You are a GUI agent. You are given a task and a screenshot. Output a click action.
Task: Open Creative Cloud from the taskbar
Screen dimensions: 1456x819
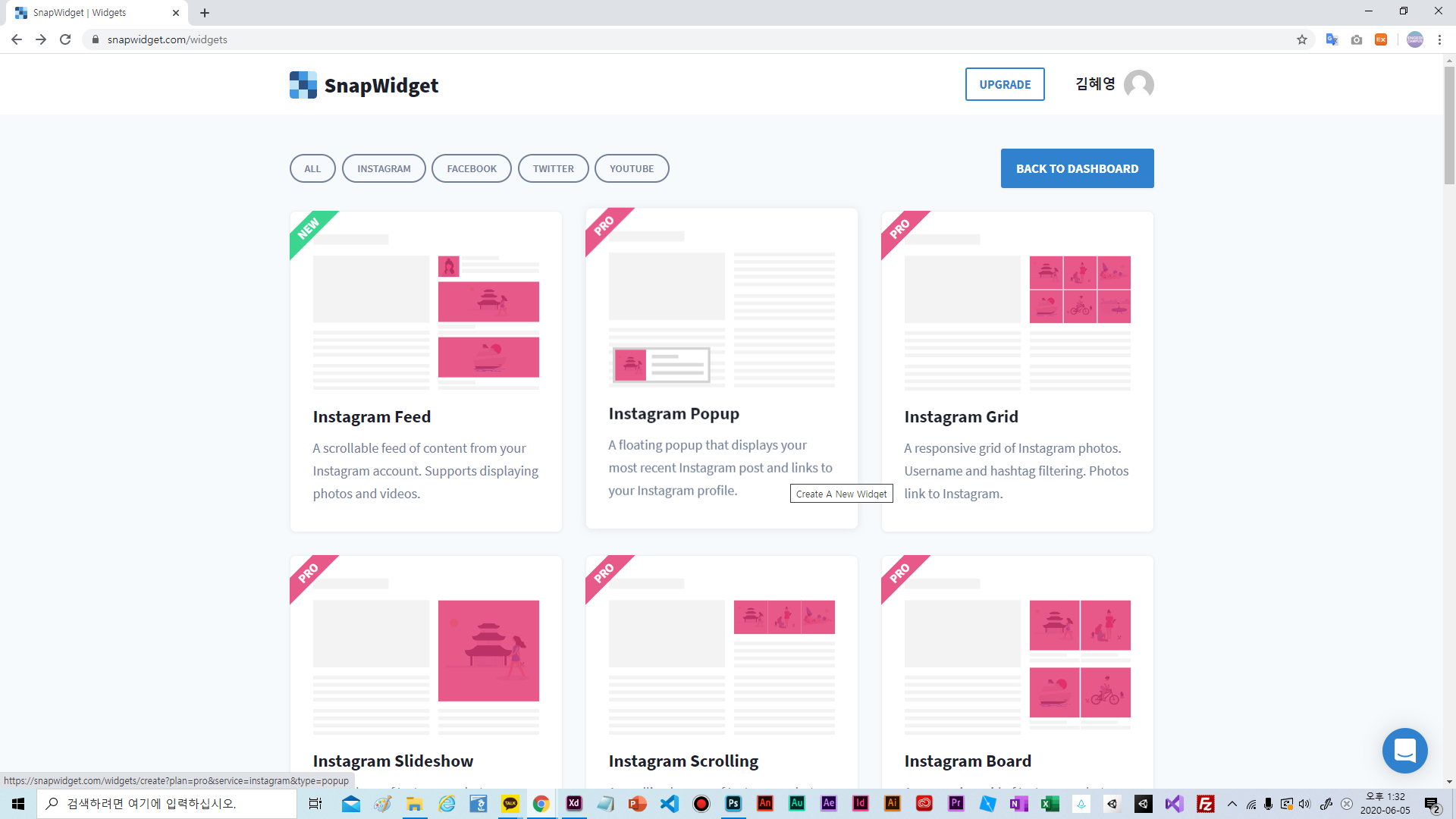tap(924, 803)
